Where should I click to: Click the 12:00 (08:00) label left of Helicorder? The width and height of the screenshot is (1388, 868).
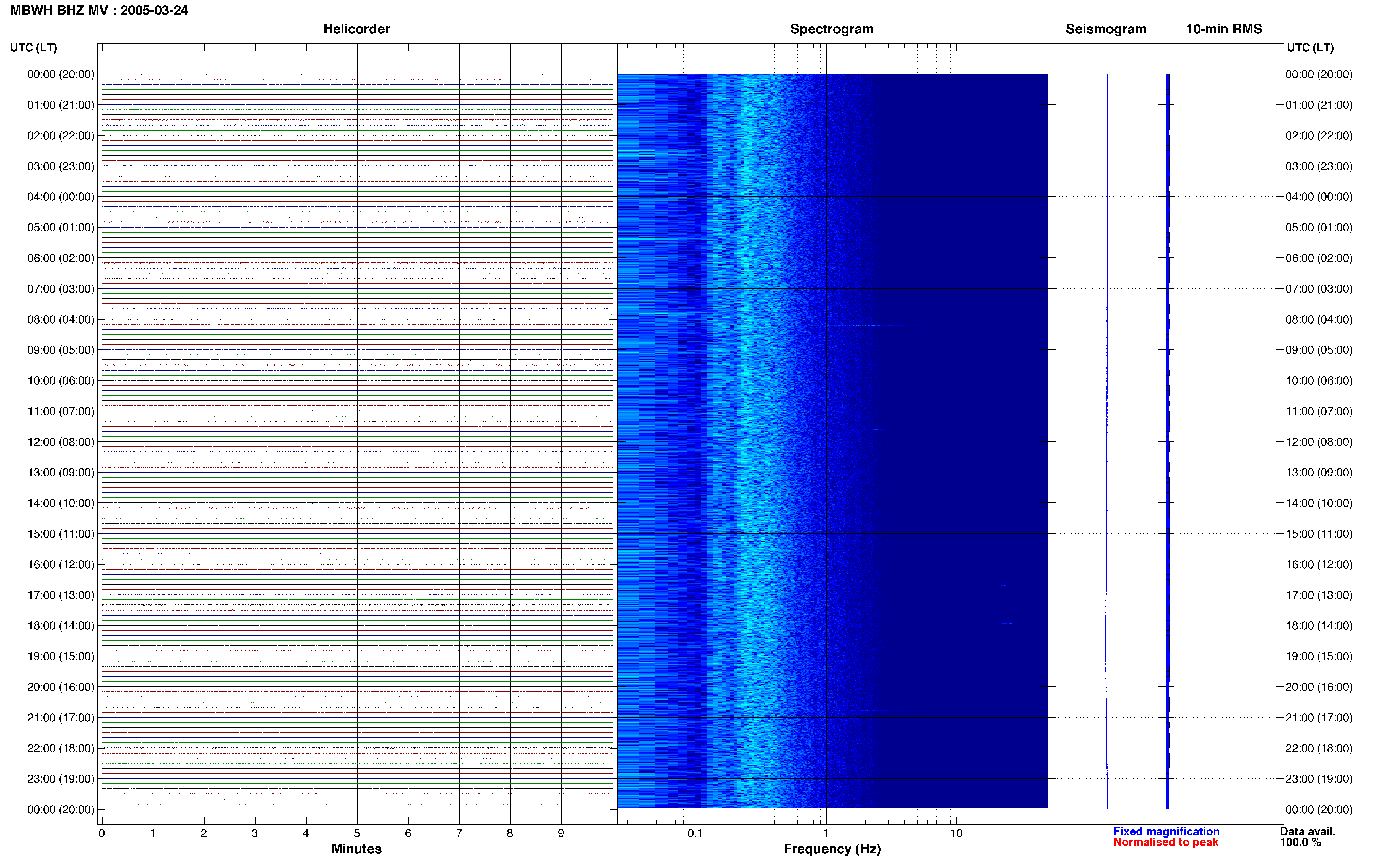(61, 442)
